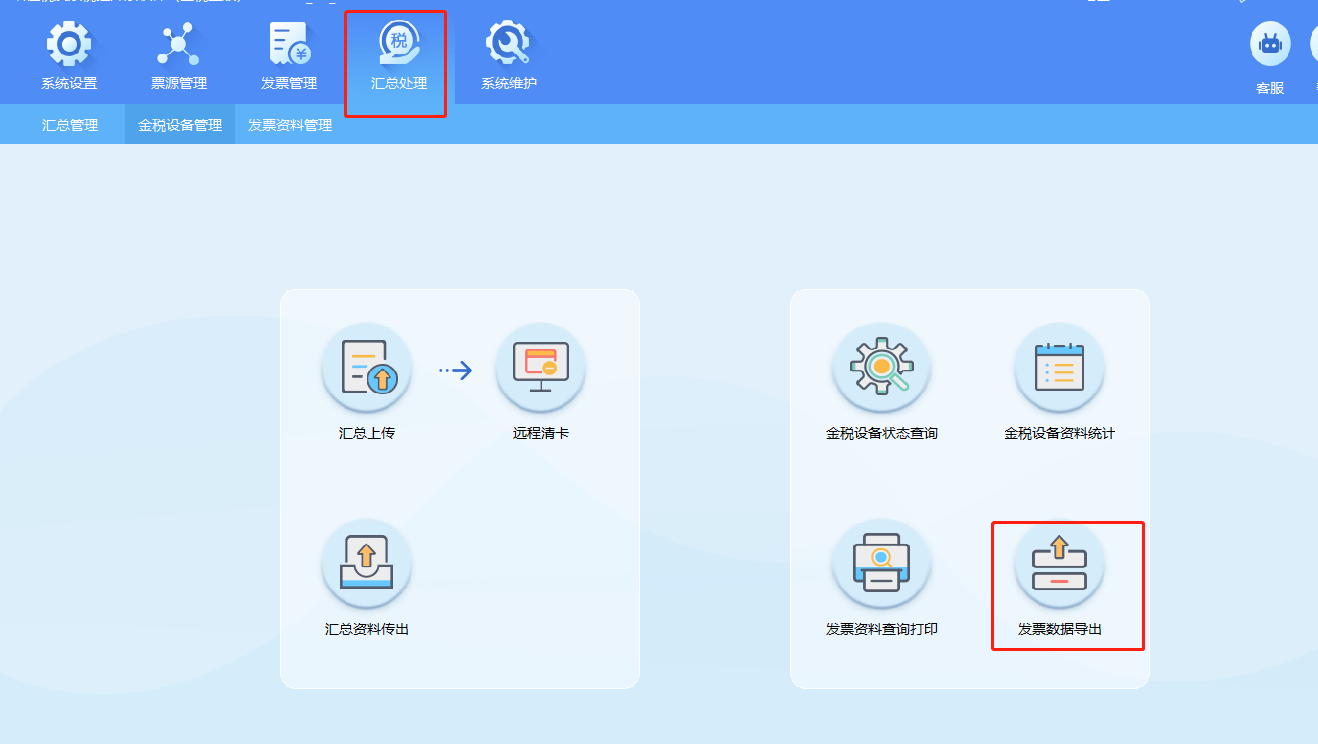This screenshot has width=1318, height=744.
Task: Click the arrow between 汇总上传 and 远程清卡
Action: (x=455, y=371)
